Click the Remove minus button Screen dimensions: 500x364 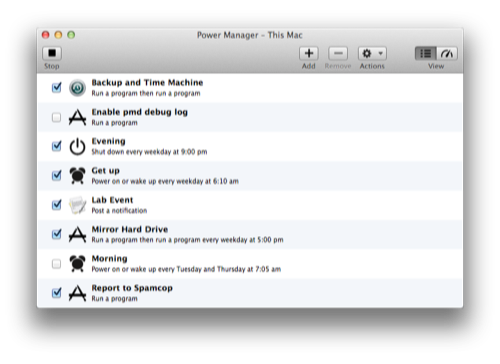338,53
